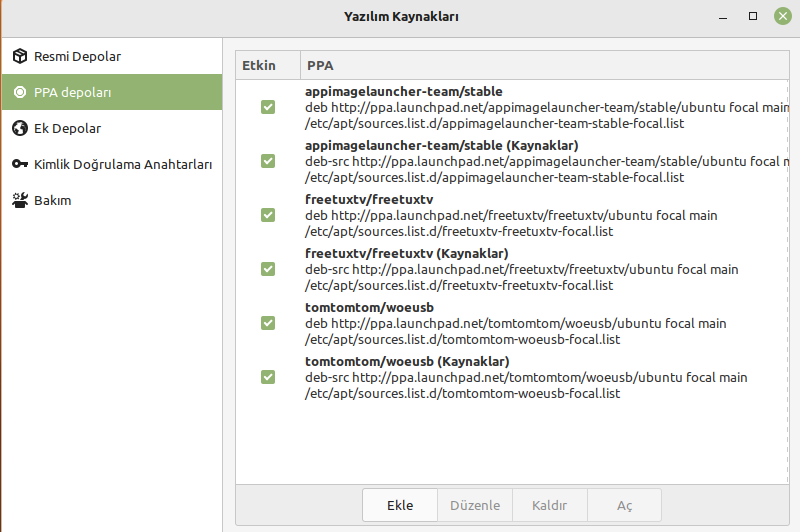This screenshot has width=800, height=532.
Task: Click the Kimlik Doğrulama Anahtarları key icon
Action: (20, 164)
